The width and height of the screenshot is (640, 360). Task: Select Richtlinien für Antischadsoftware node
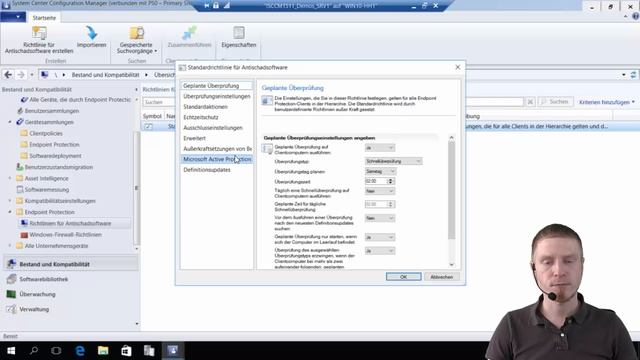[x=70, y=223]
